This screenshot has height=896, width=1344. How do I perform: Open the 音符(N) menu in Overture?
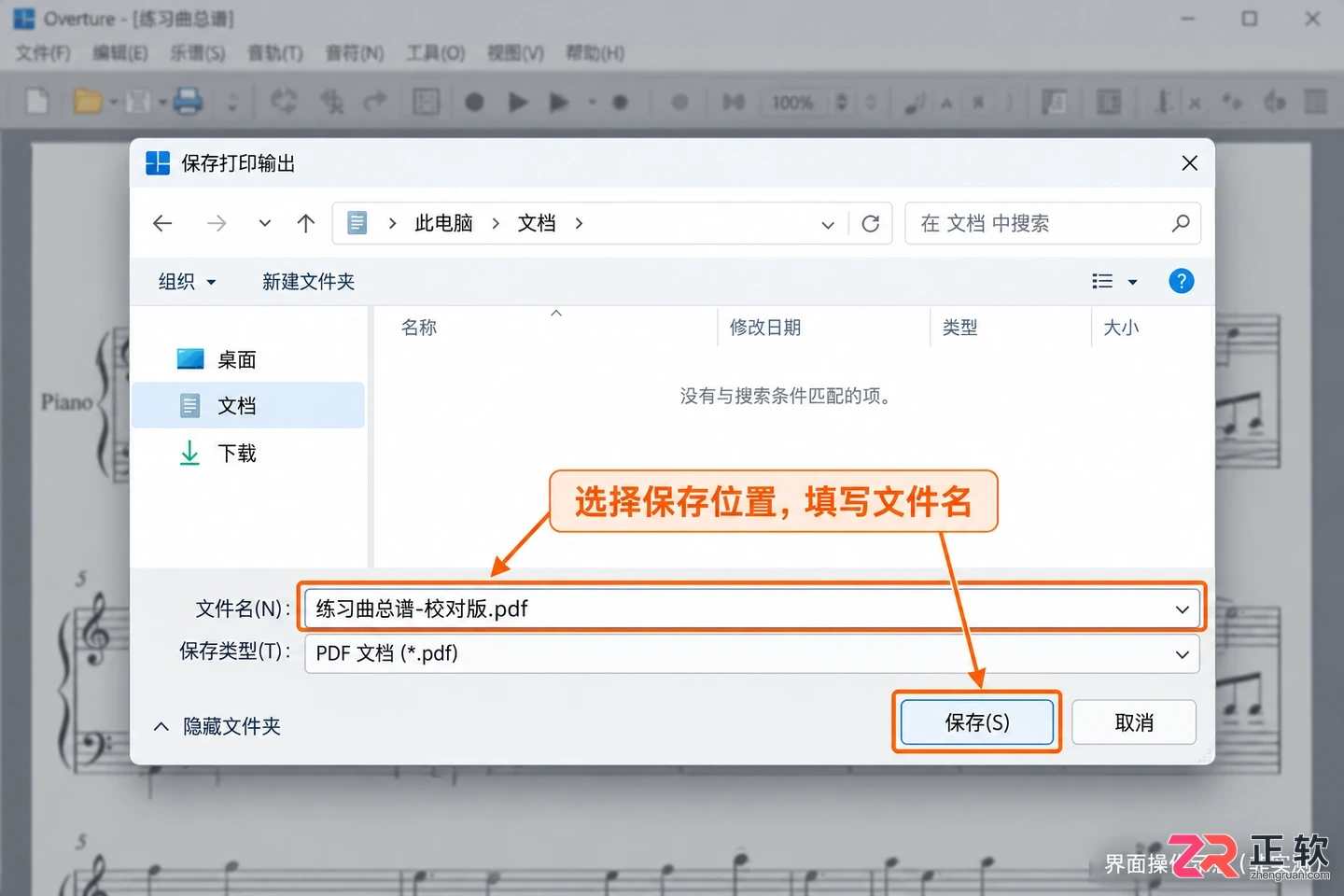[355, 53]
